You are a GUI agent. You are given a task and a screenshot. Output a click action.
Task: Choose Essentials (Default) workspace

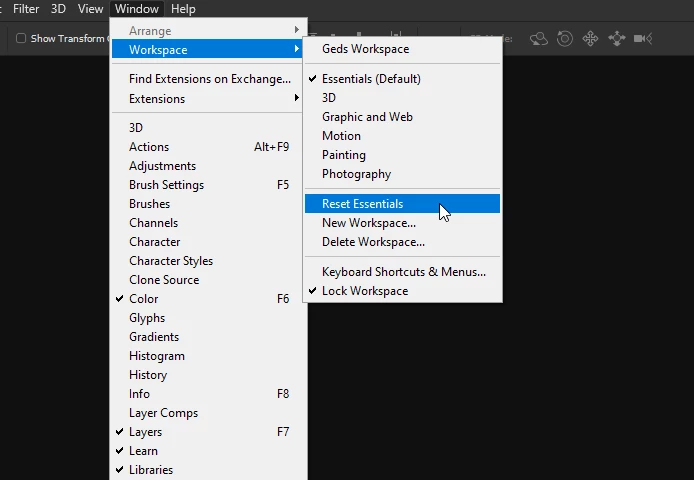tap(402, 79)
